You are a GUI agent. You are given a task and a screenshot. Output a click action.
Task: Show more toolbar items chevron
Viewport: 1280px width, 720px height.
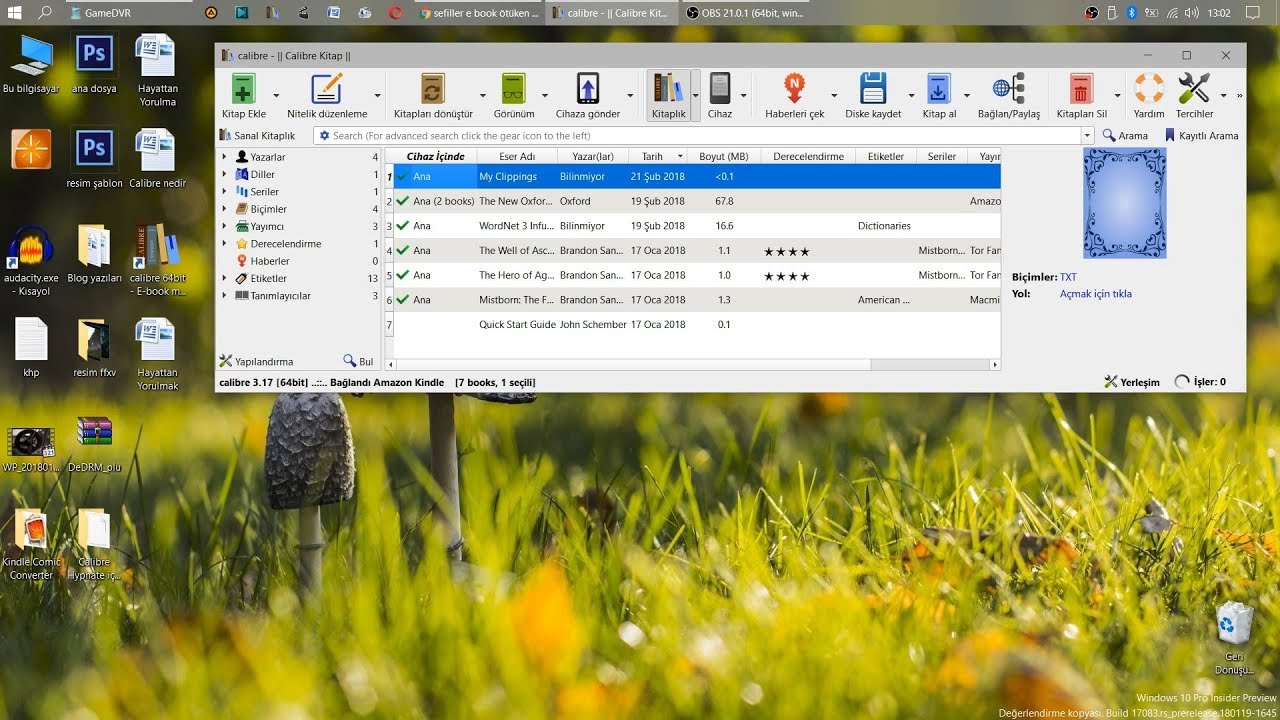click(1239, 96)
